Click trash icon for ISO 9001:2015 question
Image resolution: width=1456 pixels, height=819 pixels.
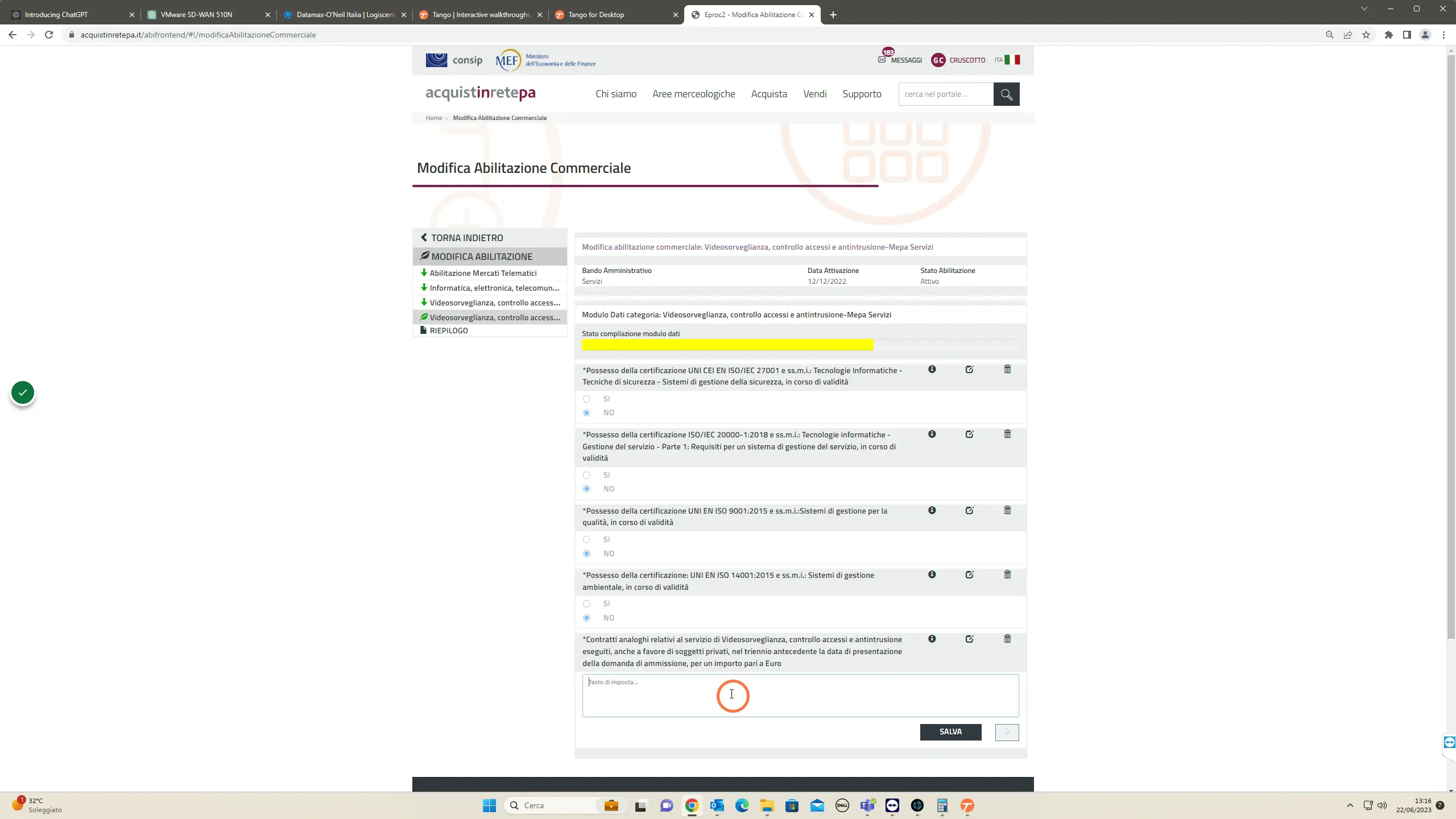[1007, 510]
